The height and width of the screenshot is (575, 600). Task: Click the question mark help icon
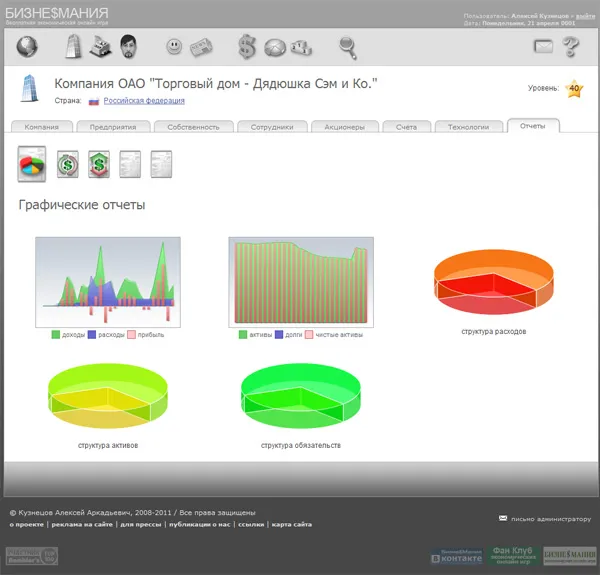(571, 46)
